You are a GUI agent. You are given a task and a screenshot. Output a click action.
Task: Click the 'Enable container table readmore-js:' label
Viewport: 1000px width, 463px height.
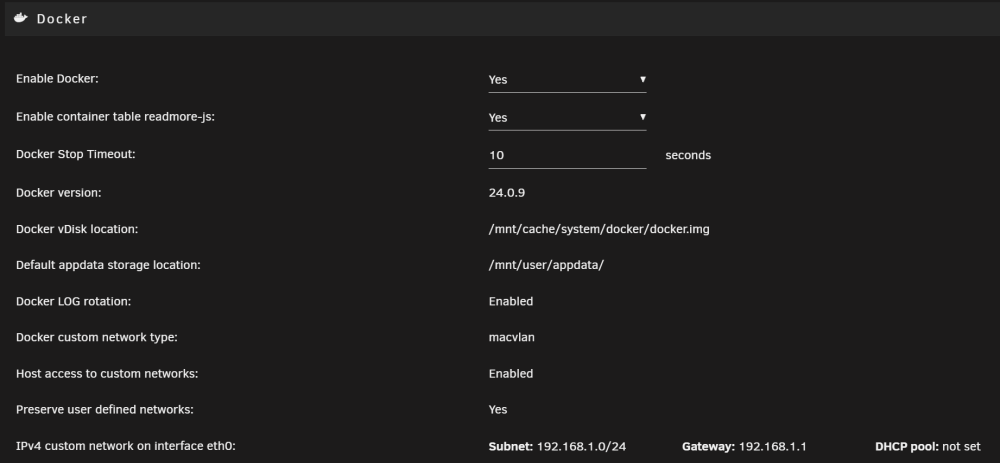pyautogui.click(x=115, y=117)
